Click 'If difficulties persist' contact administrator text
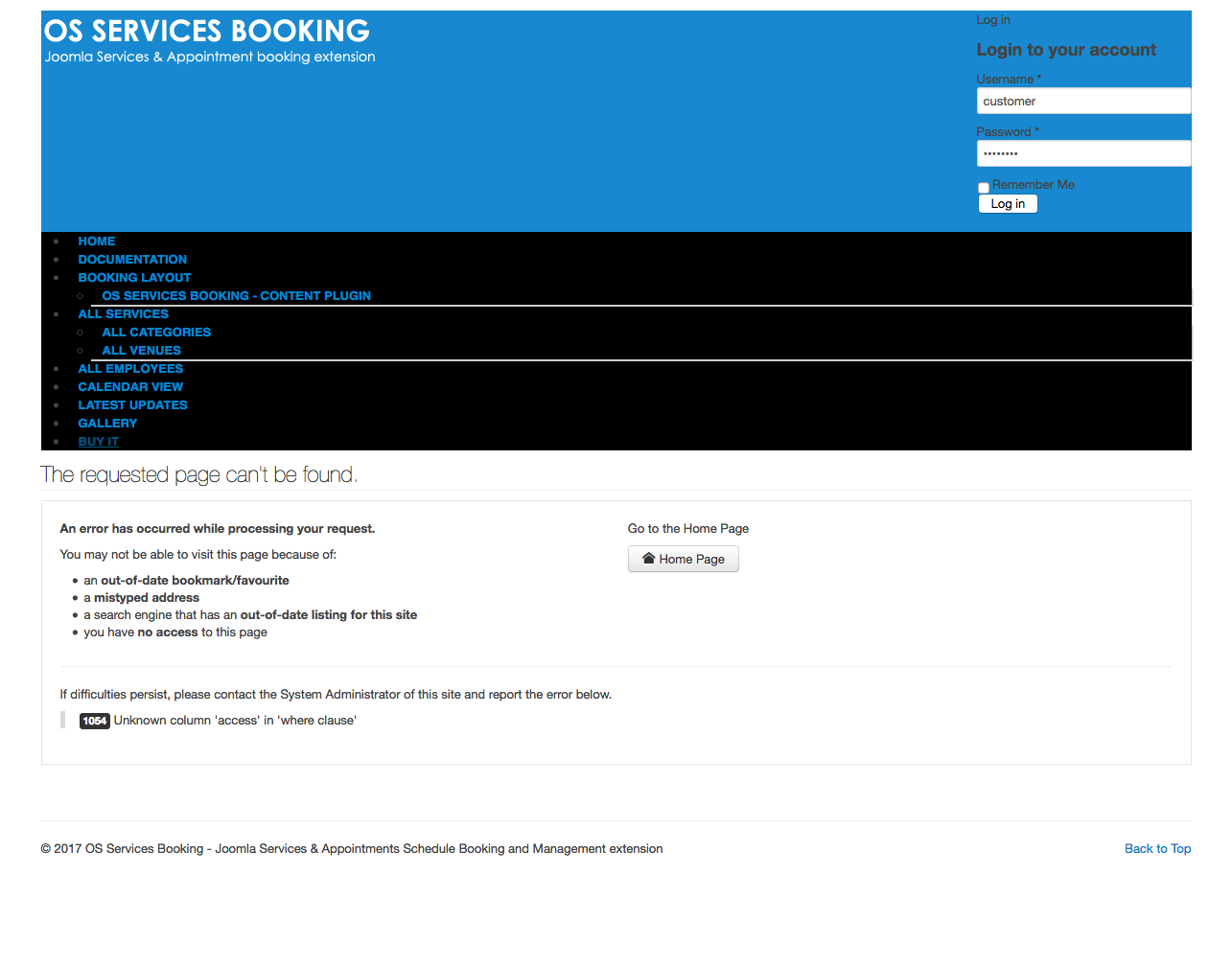The width and height of the screenshot is (1232, 966). point(336,695)
